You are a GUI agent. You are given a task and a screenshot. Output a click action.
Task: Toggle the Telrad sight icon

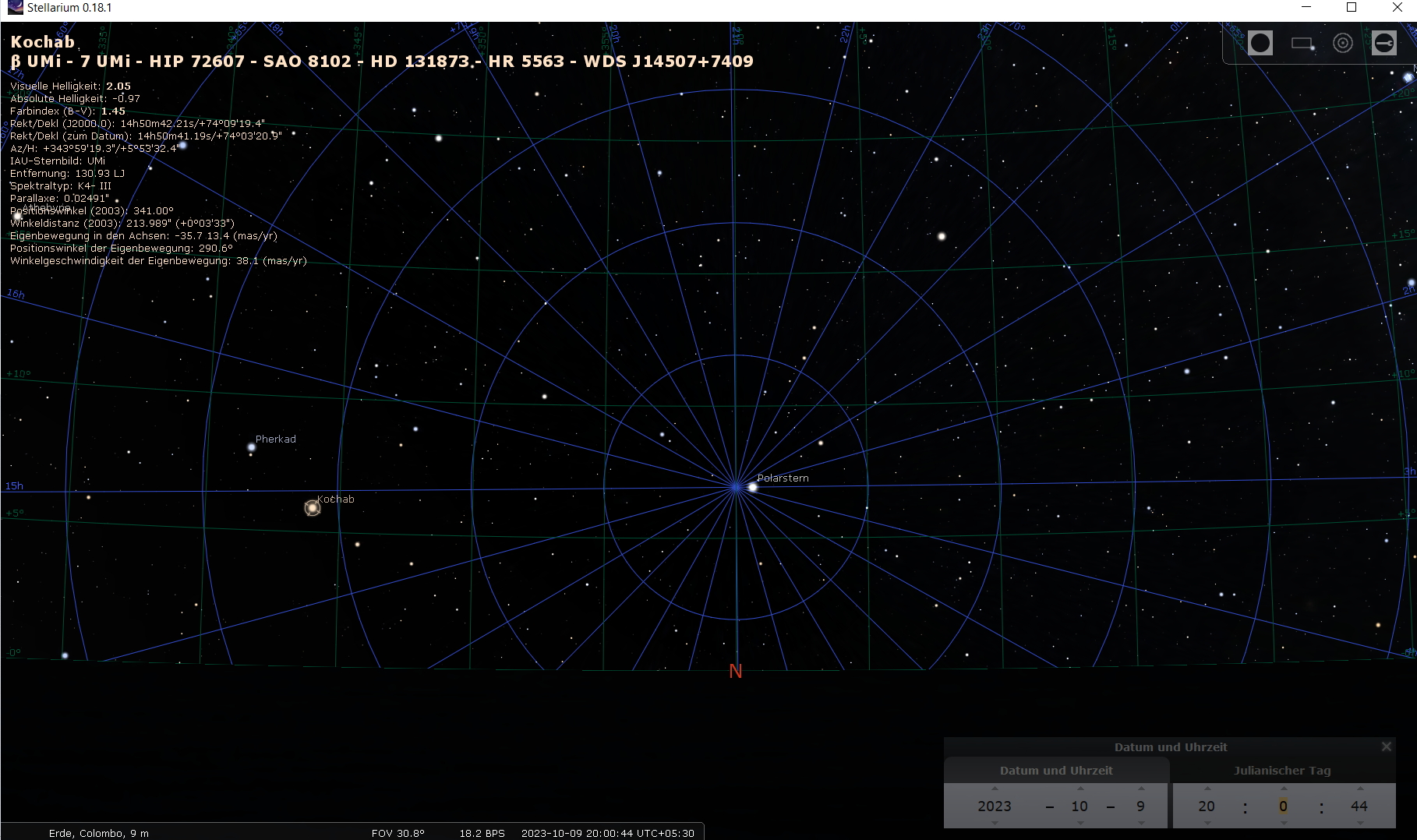coord(1342,43)
